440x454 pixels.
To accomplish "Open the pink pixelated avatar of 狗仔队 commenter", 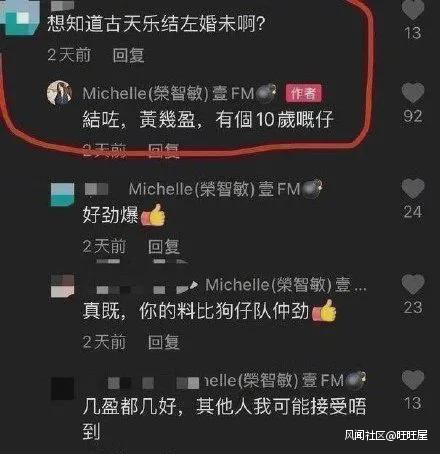I will click(x=62, y=286).
